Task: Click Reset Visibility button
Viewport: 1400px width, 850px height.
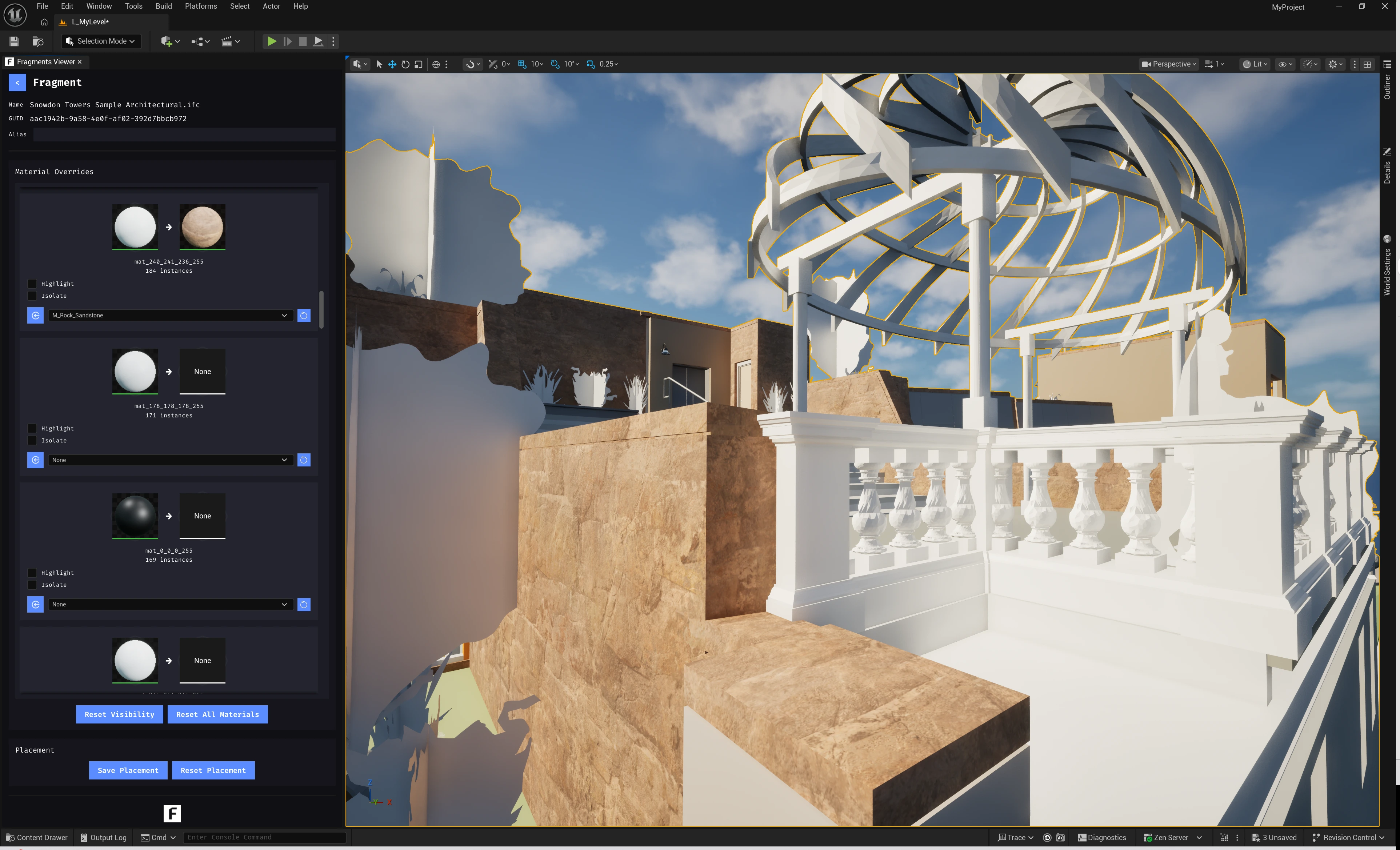Action: click(x=119, y=714)
